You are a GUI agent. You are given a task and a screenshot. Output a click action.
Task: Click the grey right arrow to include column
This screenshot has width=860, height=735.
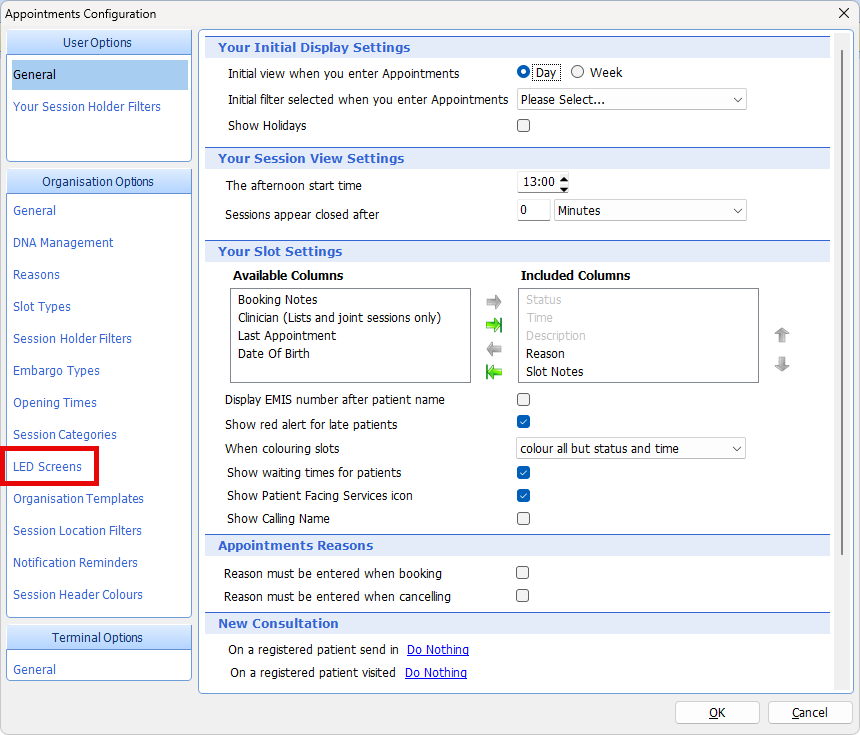(493, 301)
